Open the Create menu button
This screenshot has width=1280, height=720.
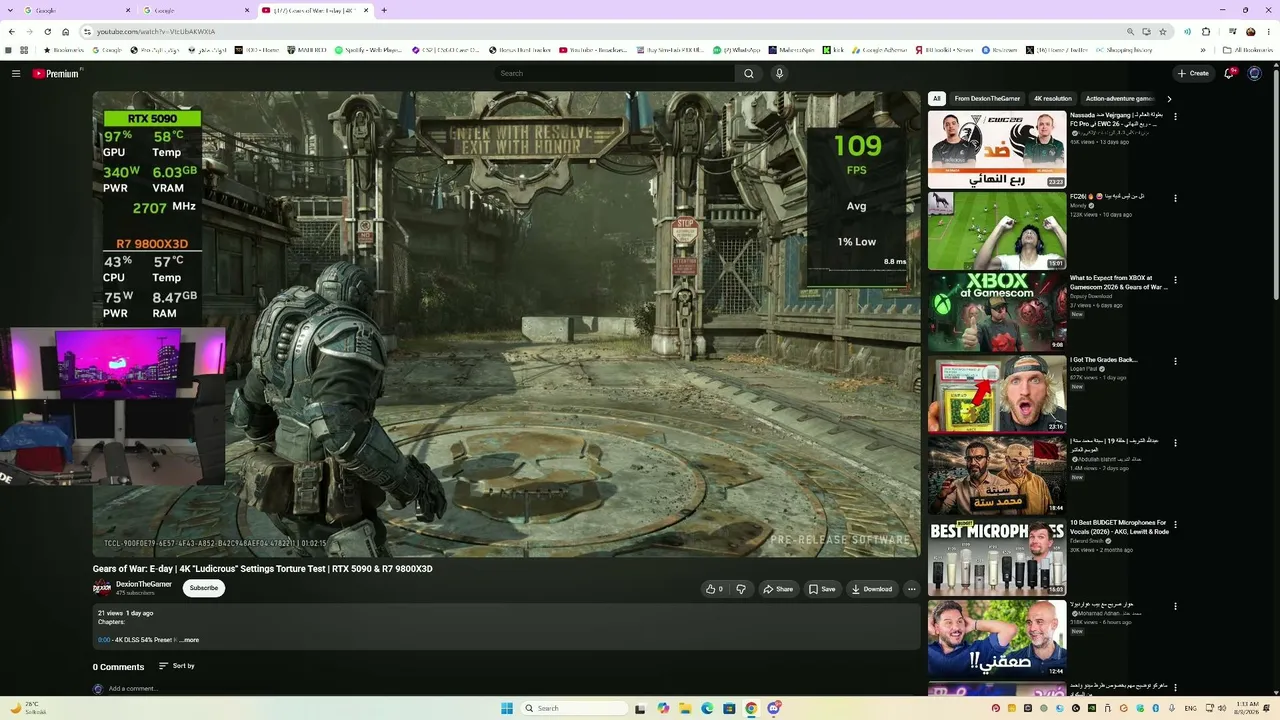coord(1193,73)
